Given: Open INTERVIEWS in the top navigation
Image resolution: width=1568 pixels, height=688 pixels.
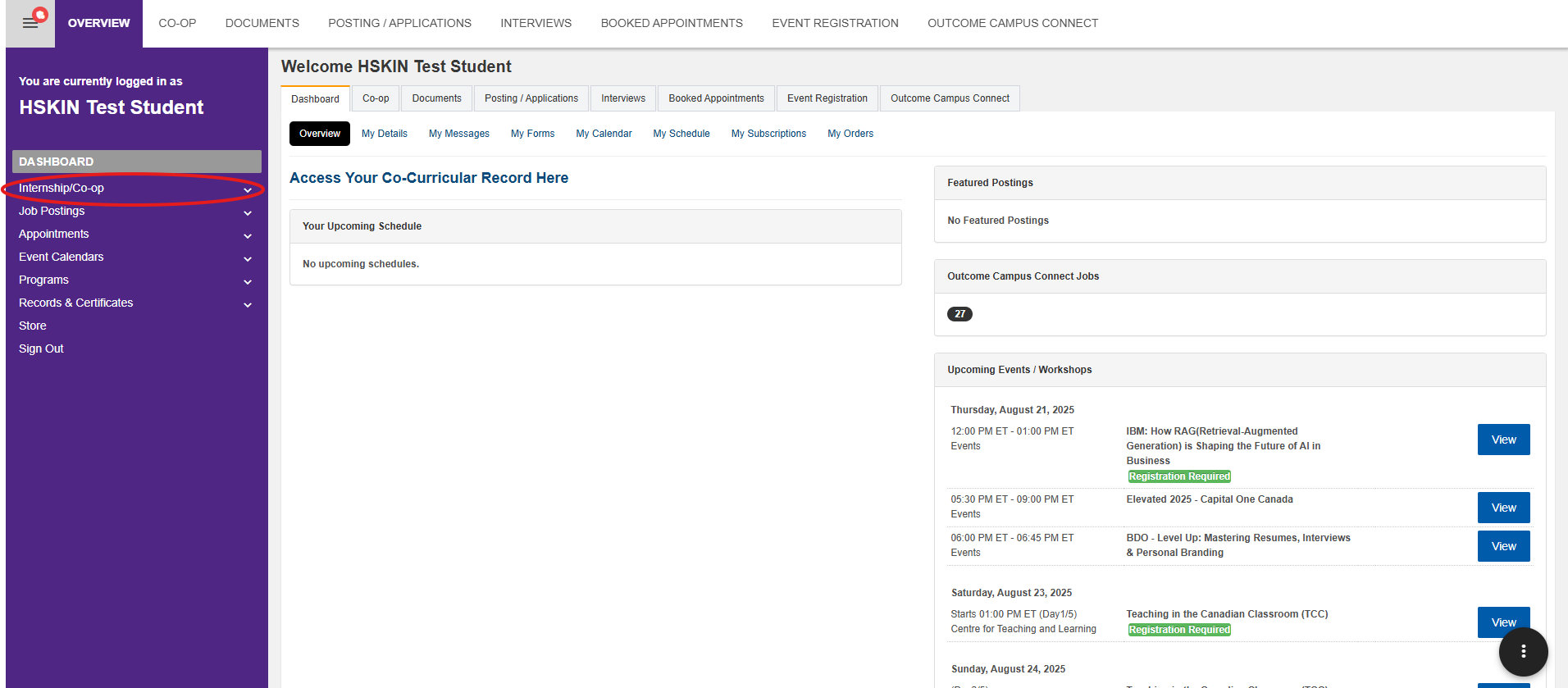Looking at the screenshot, I should tap(536, 23).
